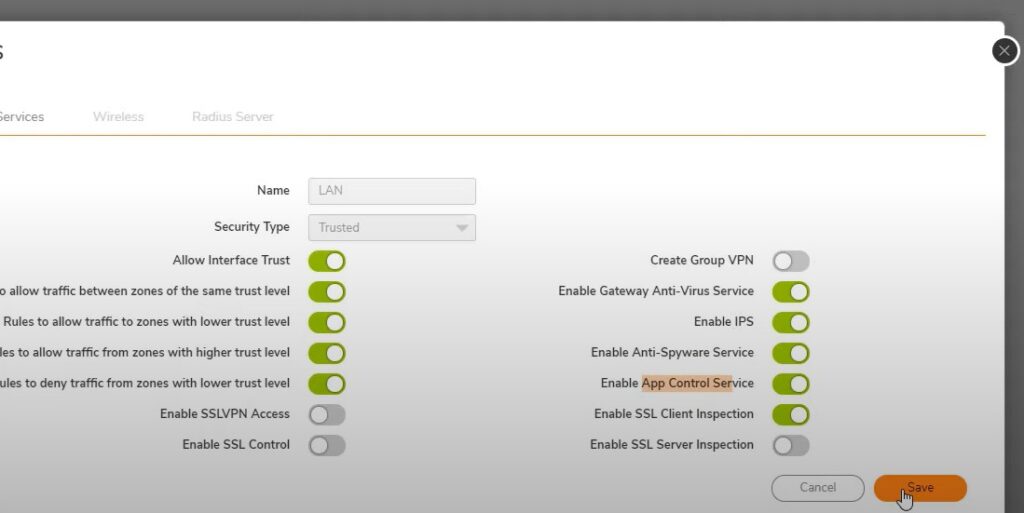Enable the Create Group VPN toggle

(x=790, y=261)
